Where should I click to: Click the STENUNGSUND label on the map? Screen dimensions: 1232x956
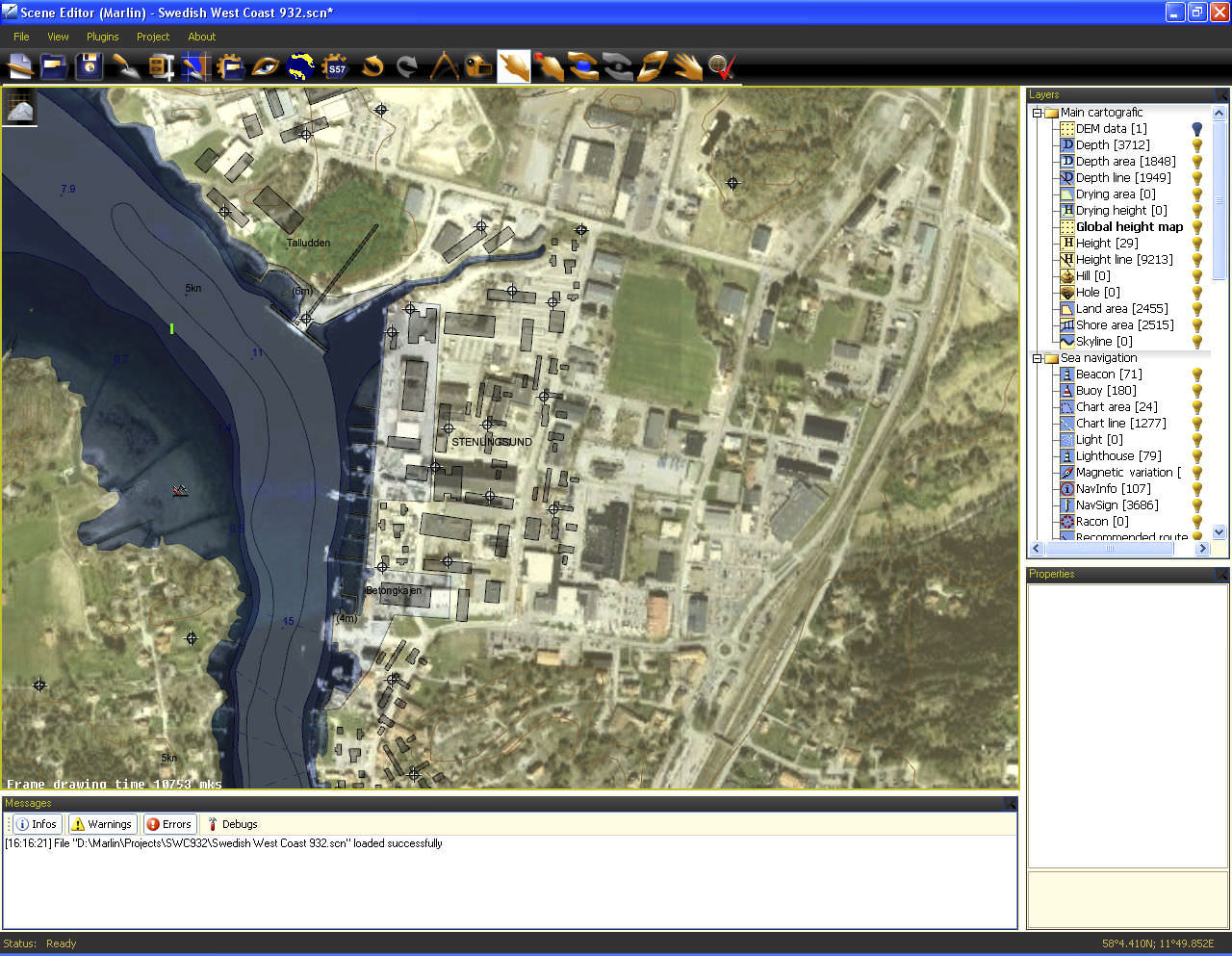coord(492,442)
